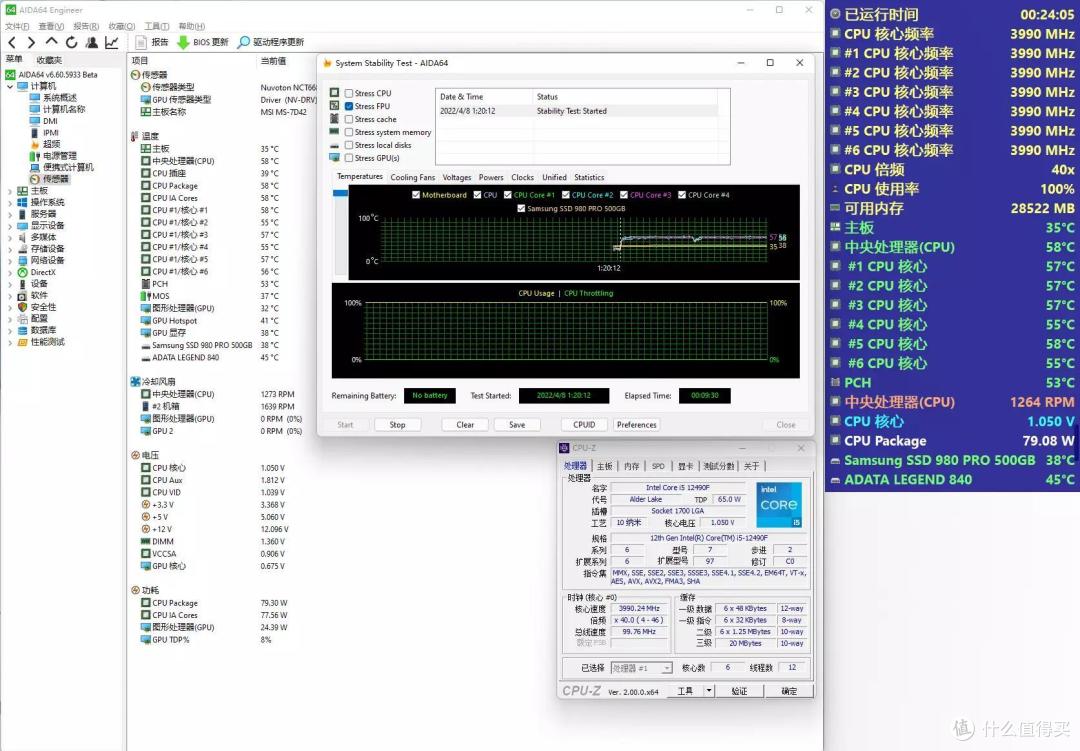
Task: Open the 文件(F) menu
Action: [x=17, y=26]
